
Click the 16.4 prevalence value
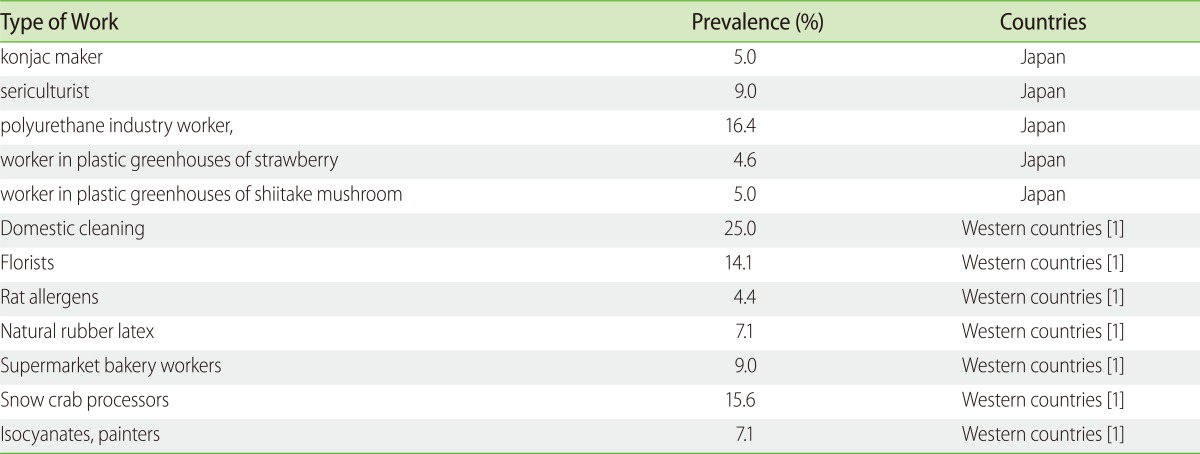pos(743,126)
